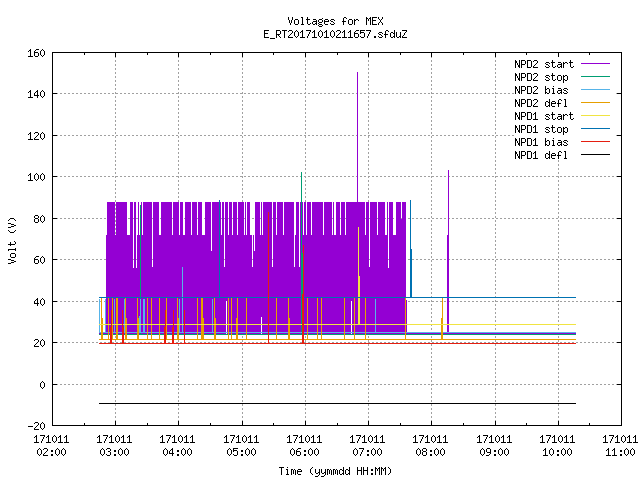Click the x-axis tick label 171011 09:00
The width and height of the screenshot is (640, 480).
pyautogui.click(x=494, y=446)
